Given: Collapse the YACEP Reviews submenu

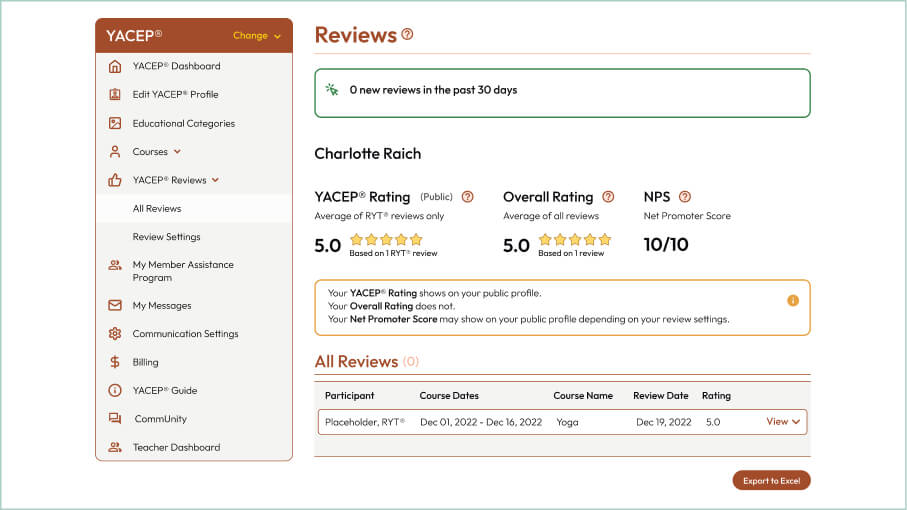Looking at the screenshot, I should pyautogui.click(x=215, y=181).
